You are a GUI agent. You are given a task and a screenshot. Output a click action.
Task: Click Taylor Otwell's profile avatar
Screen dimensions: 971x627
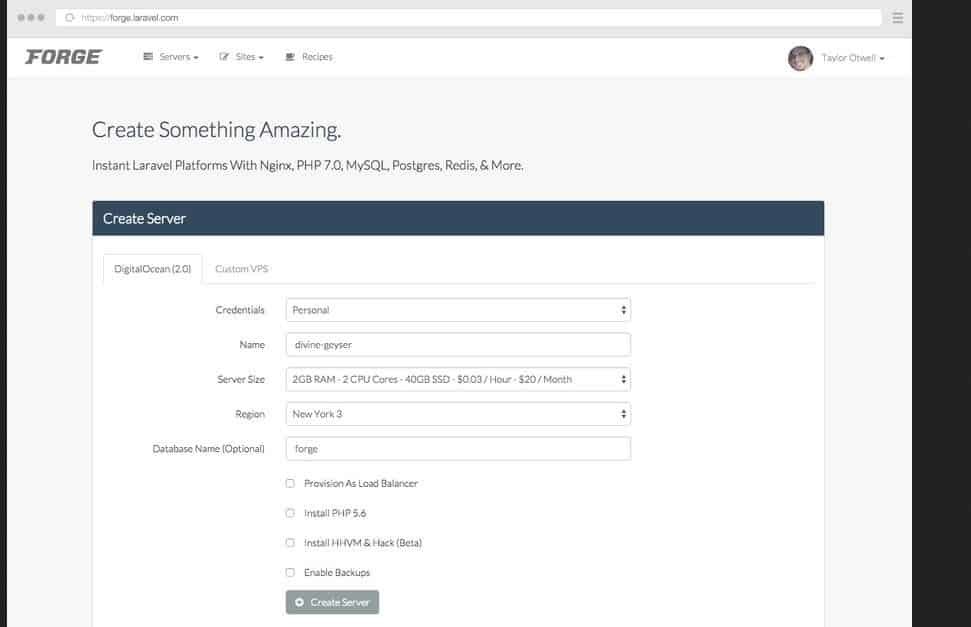(800, 58)
